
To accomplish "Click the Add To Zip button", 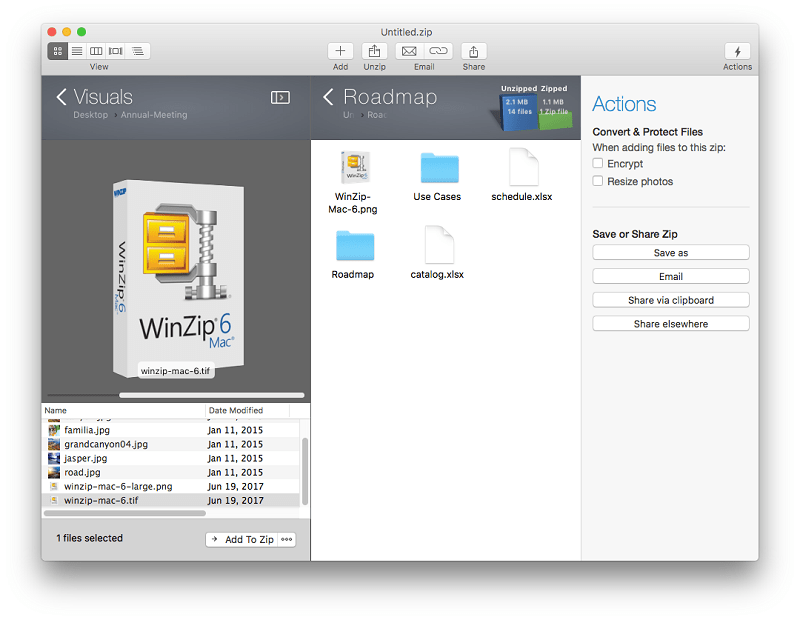I will tap(242, 539).
